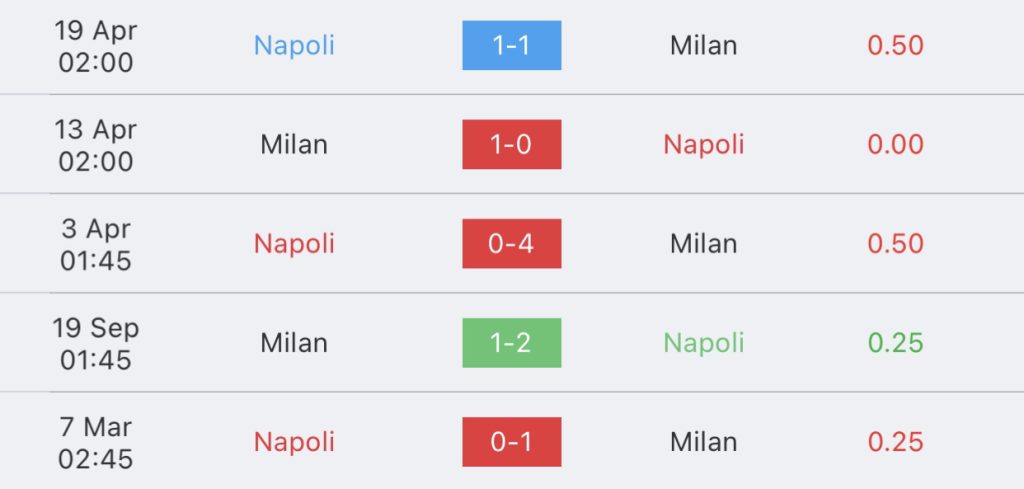Open blue Napoli in the 19 Apr match
The width and height of the screenshot is (1024, 489).
tap(294, 46)
